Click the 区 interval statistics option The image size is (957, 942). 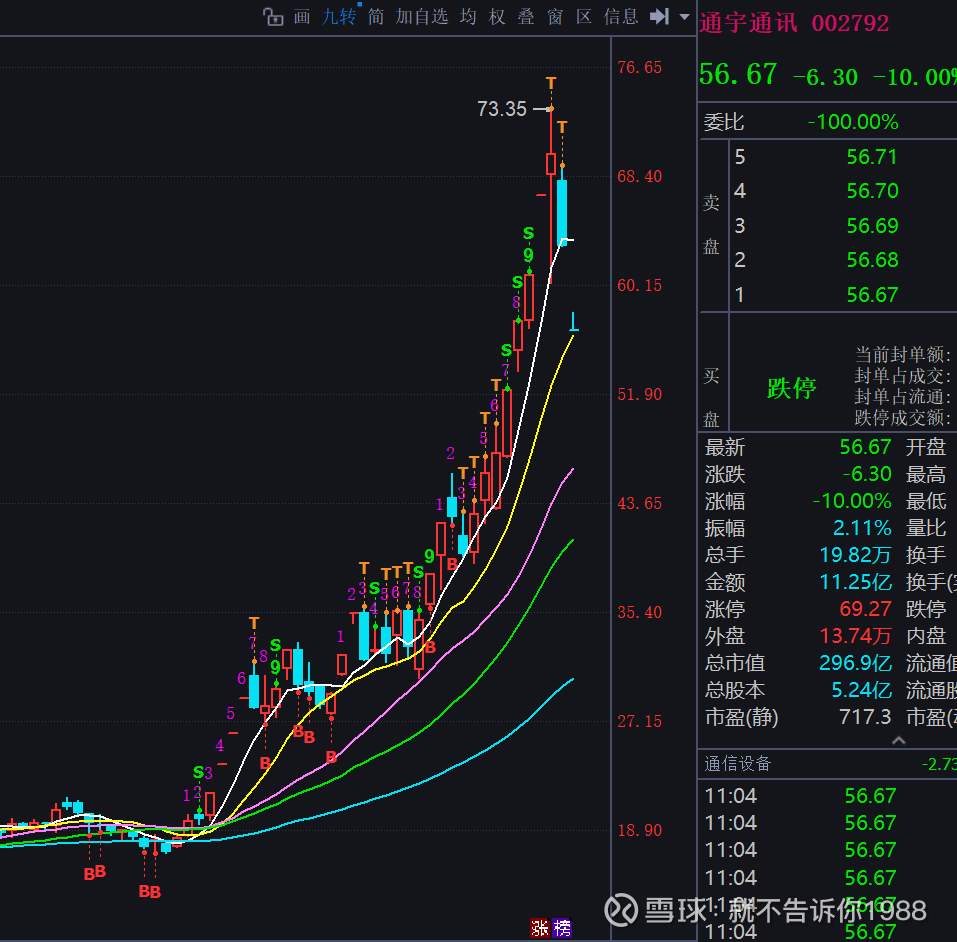point(584,16)
